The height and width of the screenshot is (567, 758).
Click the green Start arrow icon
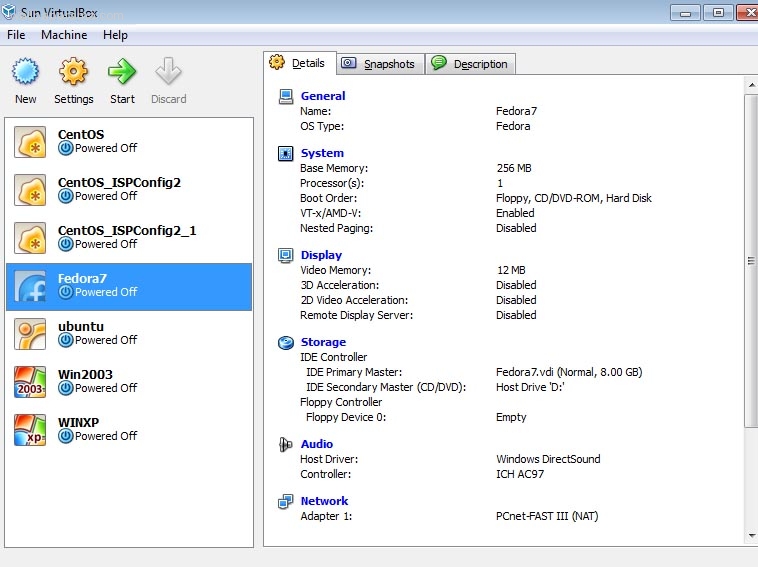click(x=122, y=72)
